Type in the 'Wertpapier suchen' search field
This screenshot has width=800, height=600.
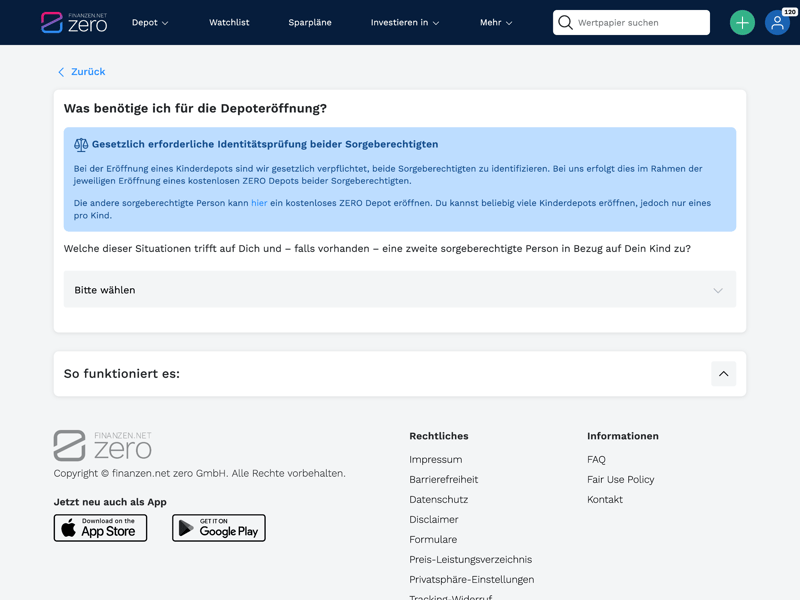pos(640,22)
